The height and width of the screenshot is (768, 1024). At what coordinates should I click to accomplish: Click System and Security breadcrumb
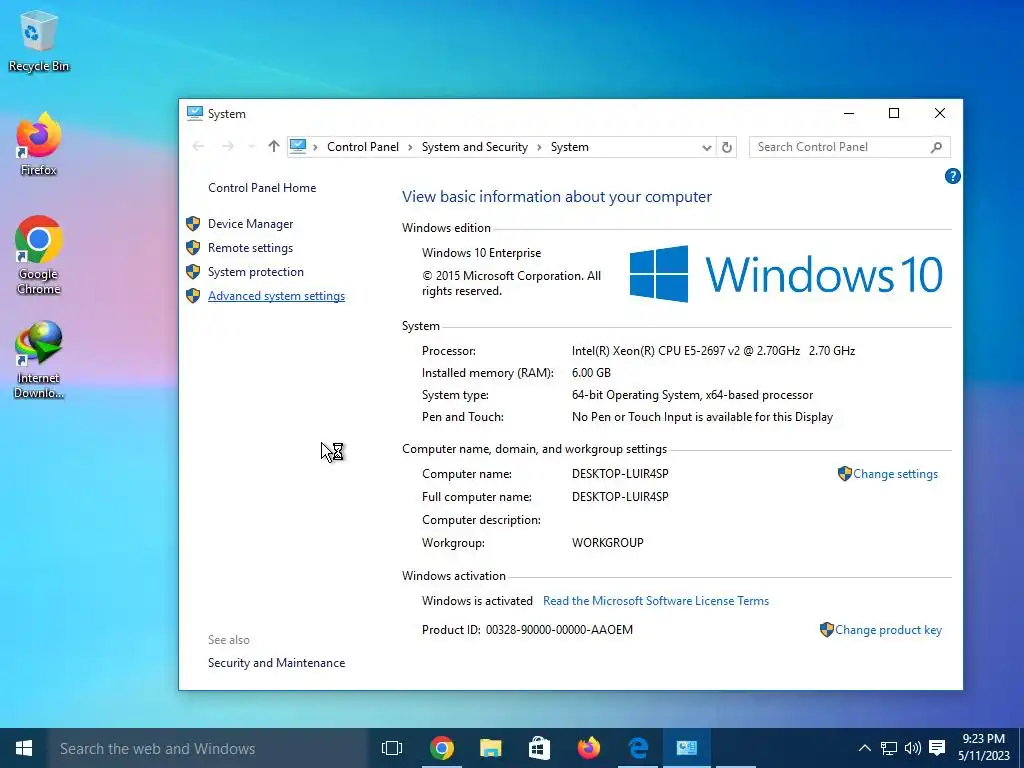(x=475, y=147)
